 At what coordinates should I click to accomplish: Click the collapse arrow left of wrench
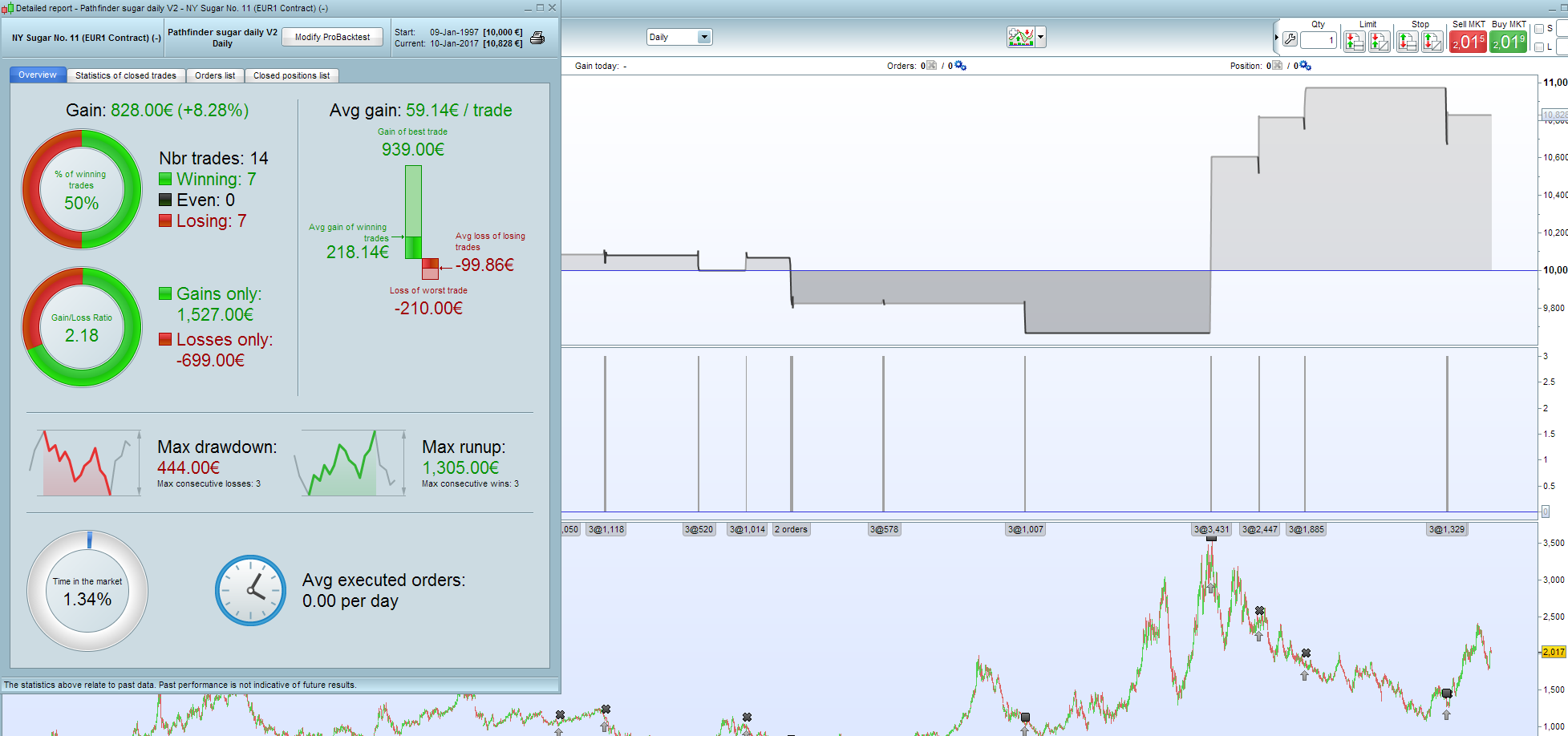click(1276, 38)
